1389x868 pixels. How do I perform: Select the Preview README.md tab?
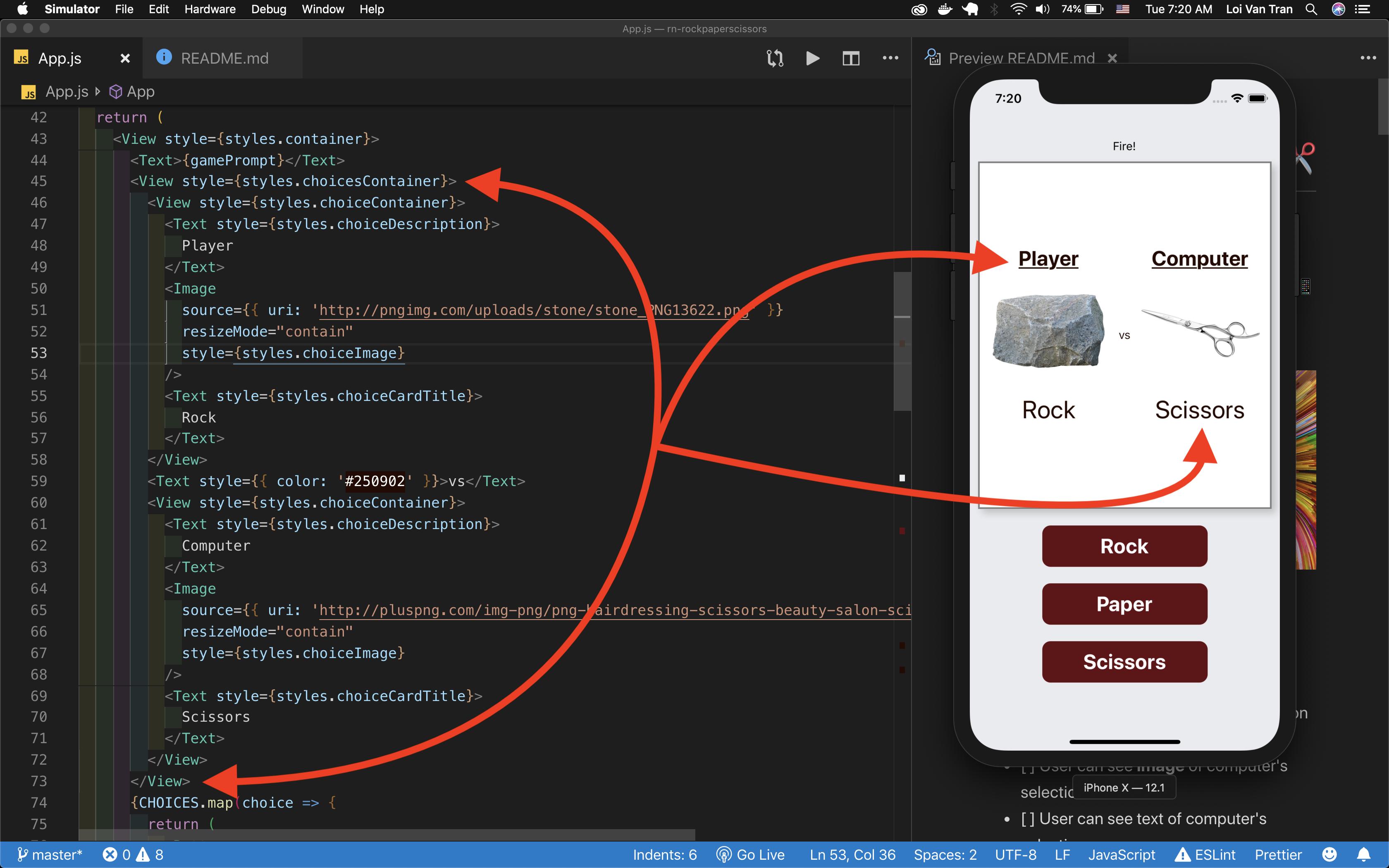(1021, 58)
